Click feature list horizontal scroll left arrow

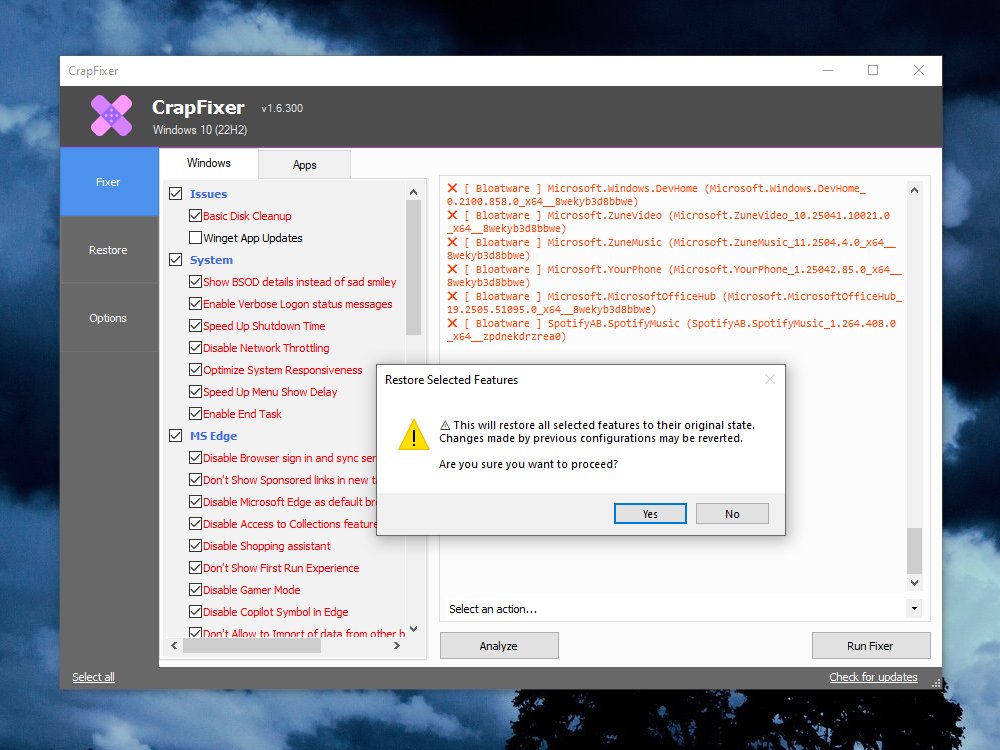(x=174, y=645)
